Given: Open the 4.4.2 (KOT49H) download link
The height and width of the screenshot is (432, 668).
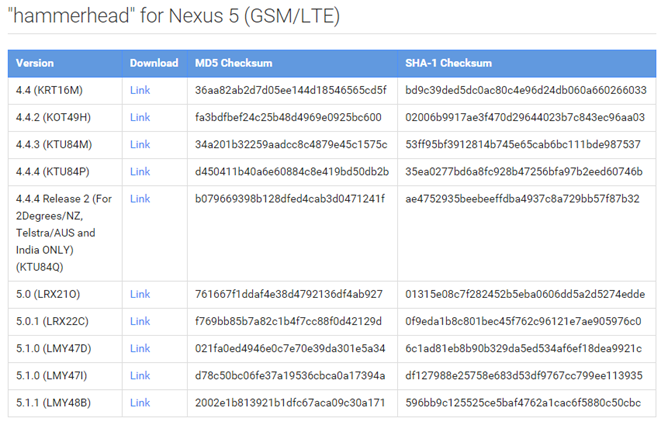Looking at the screenshot, I should 140,117.
